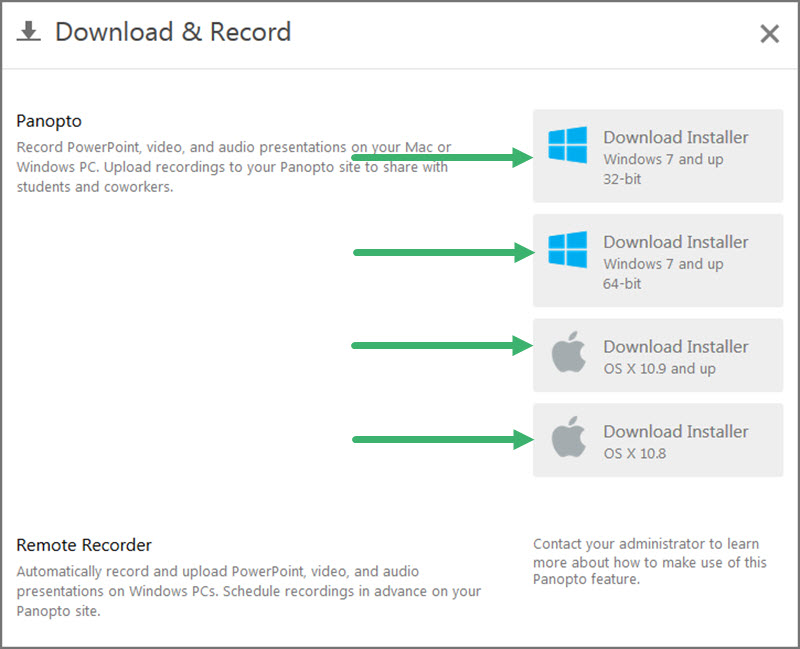
Task: Click the 'Remote Recorder' heading
Action: coord(84,545)
